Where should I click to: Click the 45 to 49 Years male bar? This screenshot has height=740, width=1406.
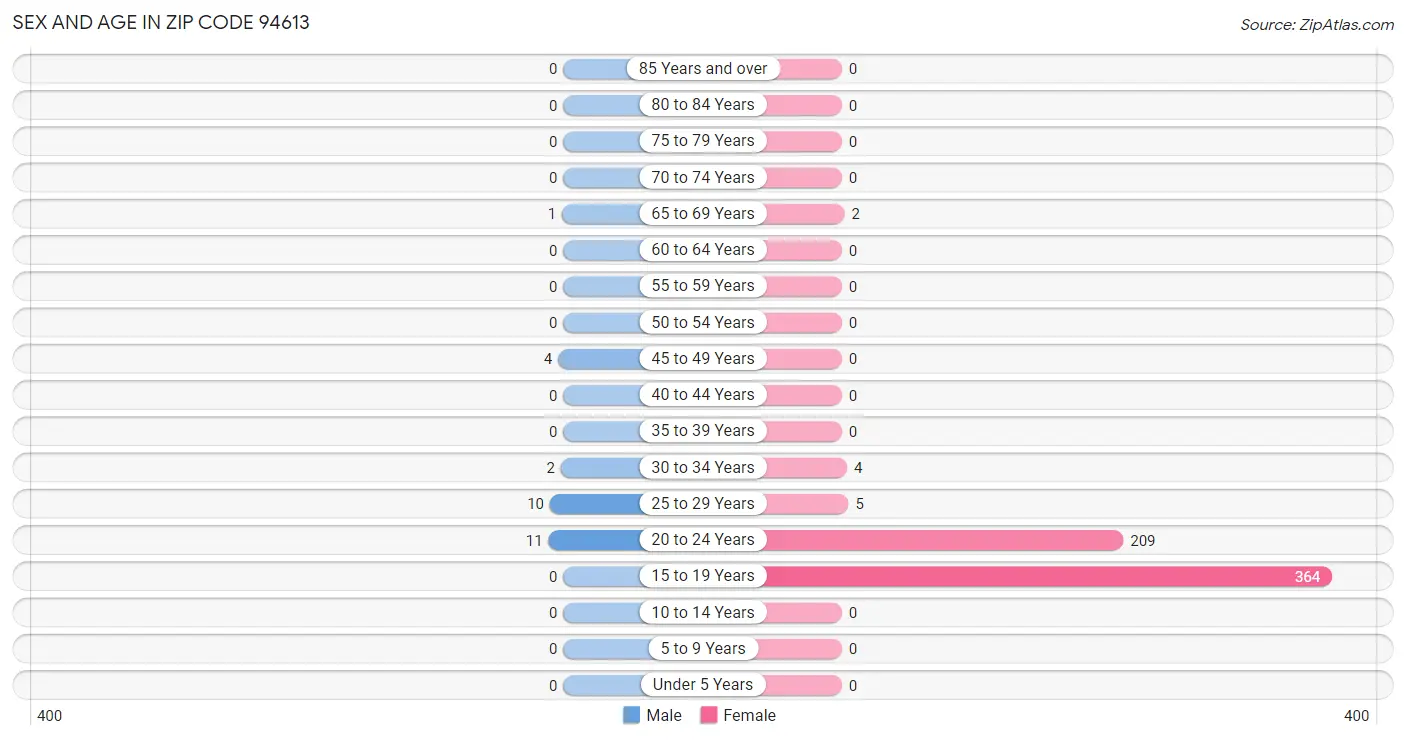coord(601,359)
